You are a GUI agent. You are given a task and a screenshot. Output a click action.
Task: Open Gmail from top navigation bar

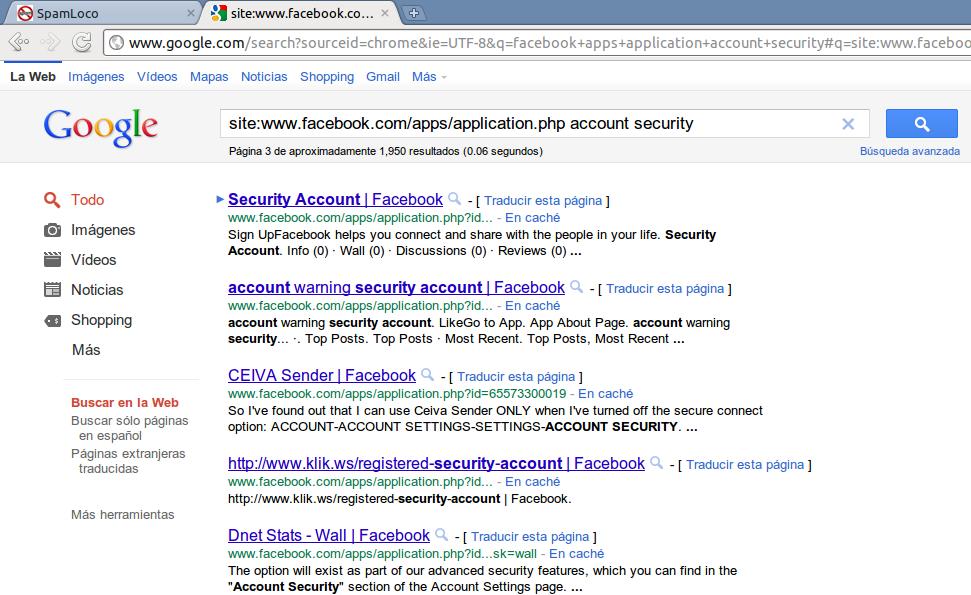click(x=383, y=76)
